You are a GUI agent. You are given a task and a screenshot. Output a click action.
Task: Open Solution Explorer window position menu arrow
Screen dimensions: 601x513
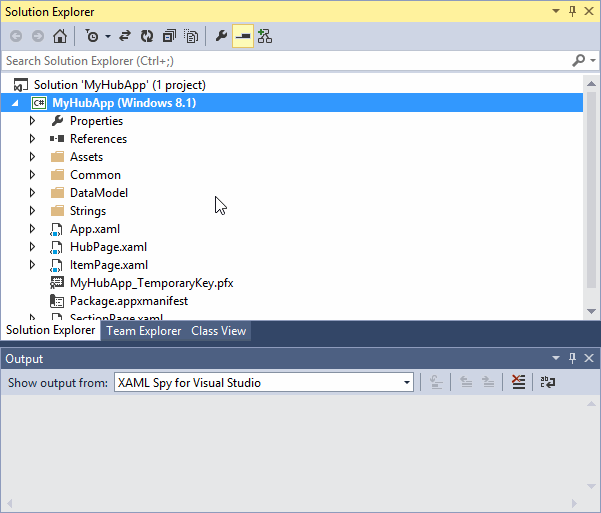556,11
